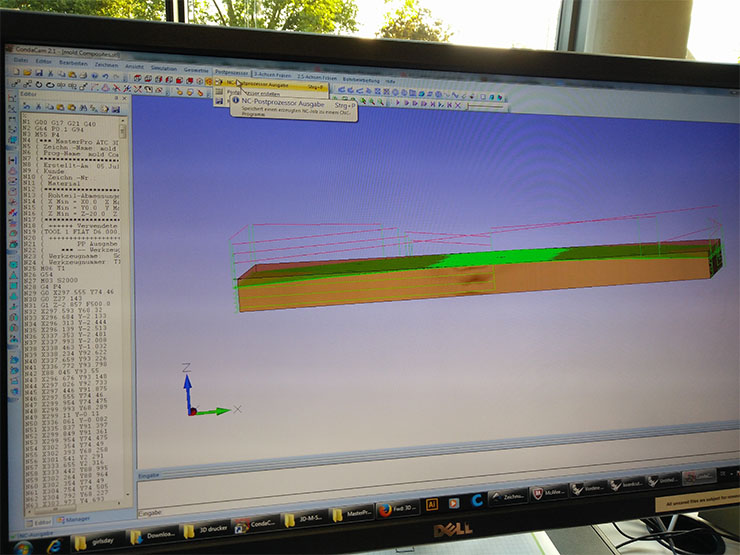Screen dimensions: 740x555
Task: Click G-code line N1 G00 G17 G21 G40
Action: [x=60, y=123]
